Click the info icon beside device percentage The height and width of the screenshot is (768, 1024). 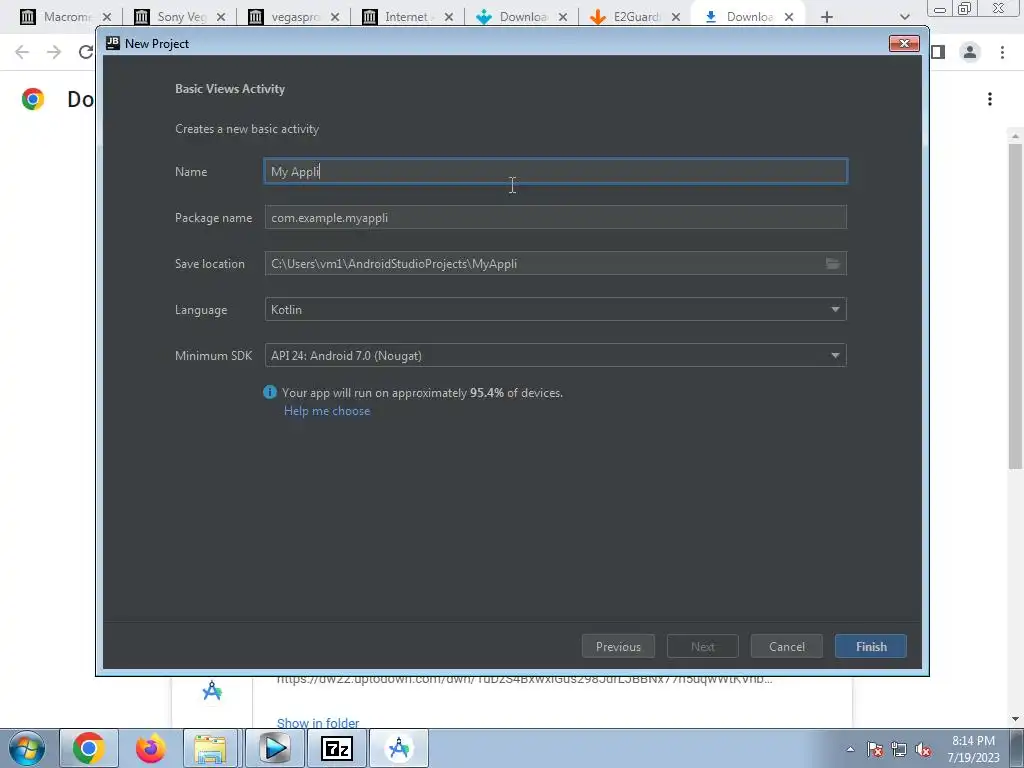(270, 392)
